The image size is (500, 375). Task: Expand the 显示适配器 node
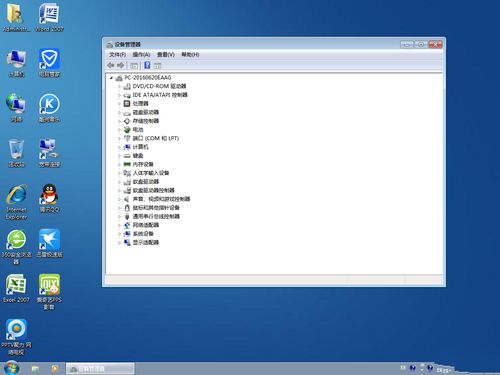coord(119,242)
